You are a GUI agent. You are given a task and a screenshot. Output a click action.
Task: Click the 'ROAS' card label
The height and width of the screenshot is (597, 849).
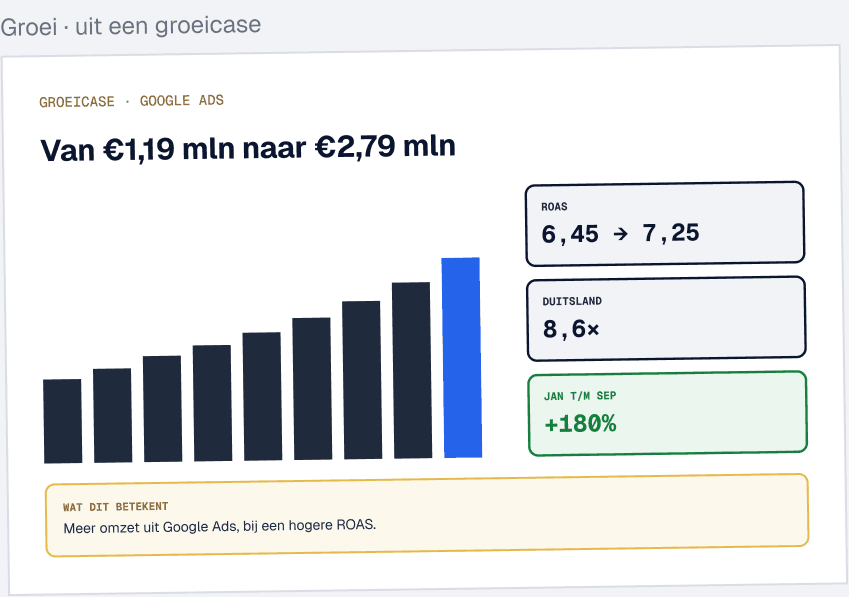click(x=554, y=207)
